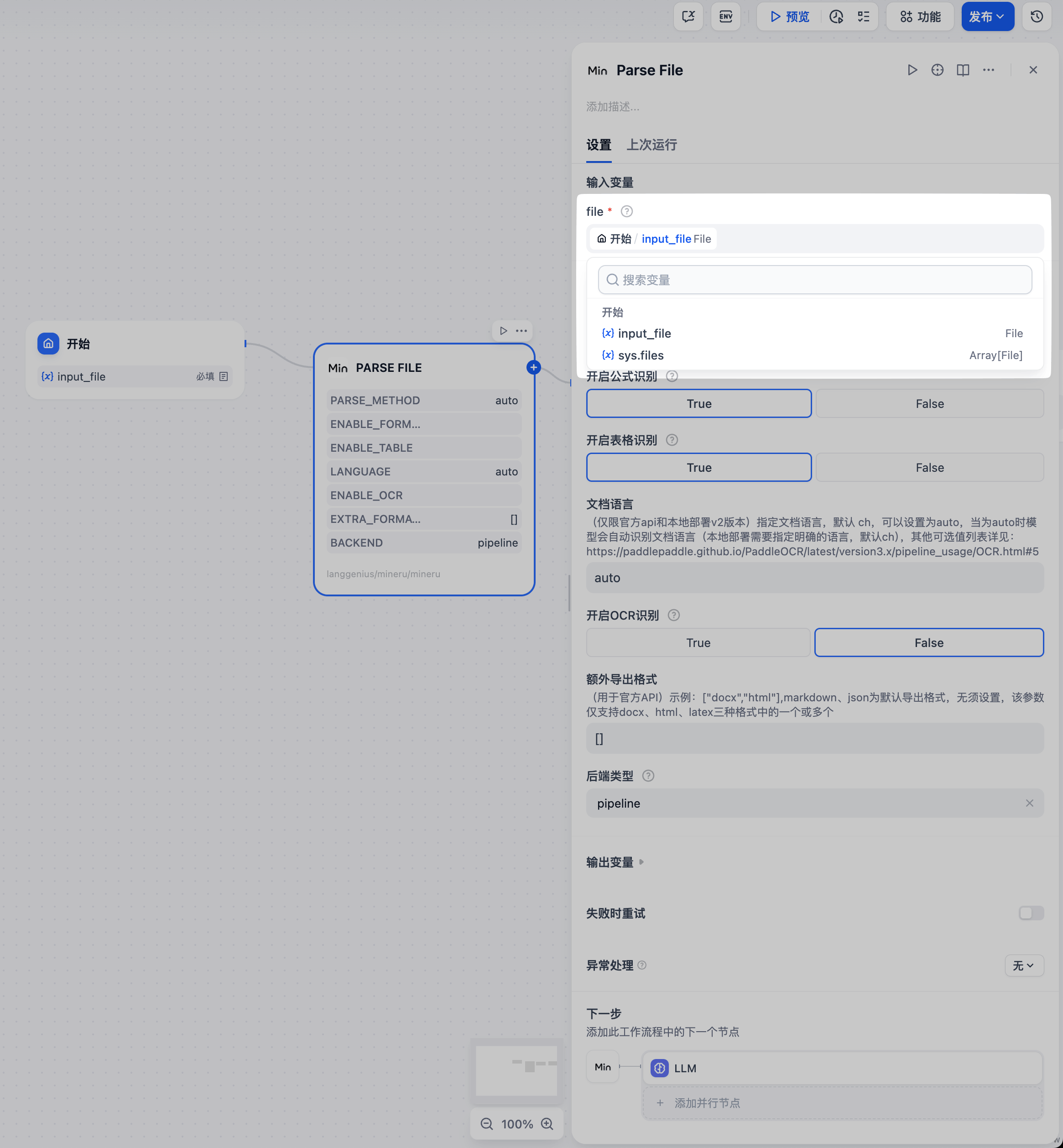Screen dimensions: 1063x1148
Task: Open the help book icon in panel header
Action: point(963,70)
